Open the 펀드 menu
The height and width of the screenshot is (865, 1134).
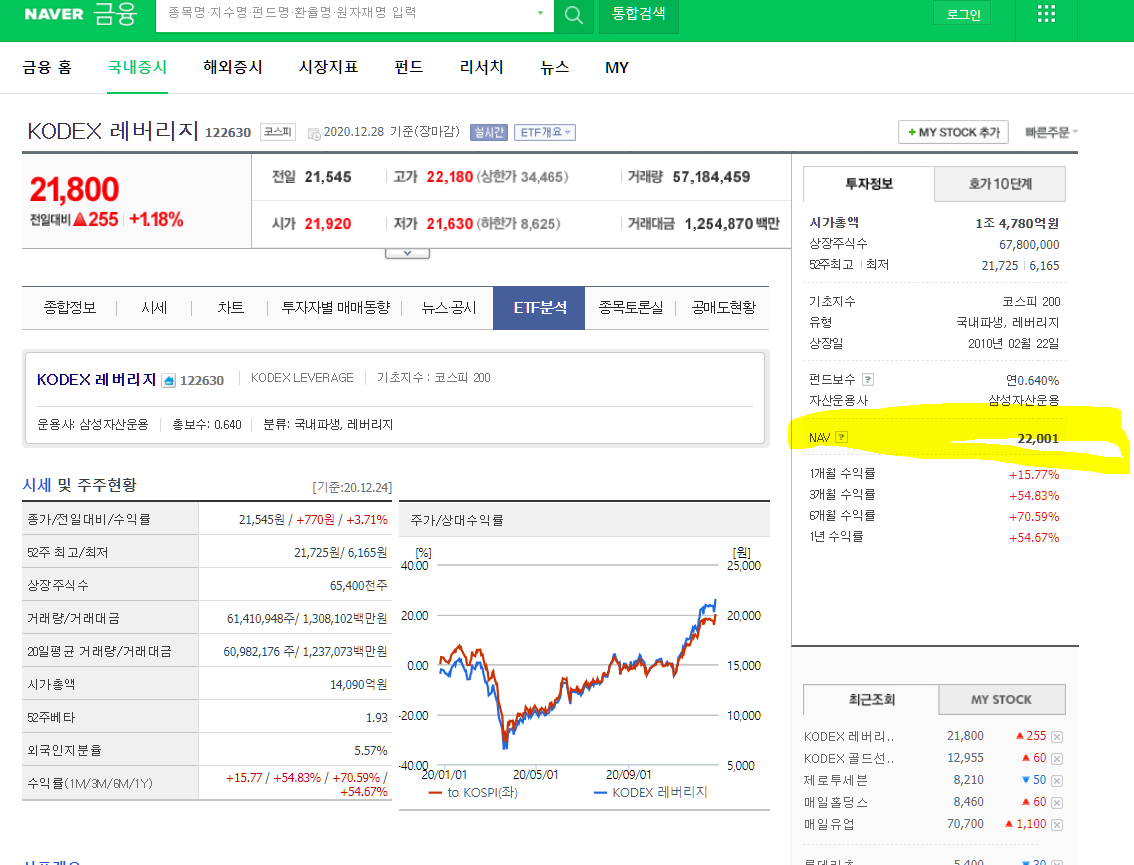409,67
